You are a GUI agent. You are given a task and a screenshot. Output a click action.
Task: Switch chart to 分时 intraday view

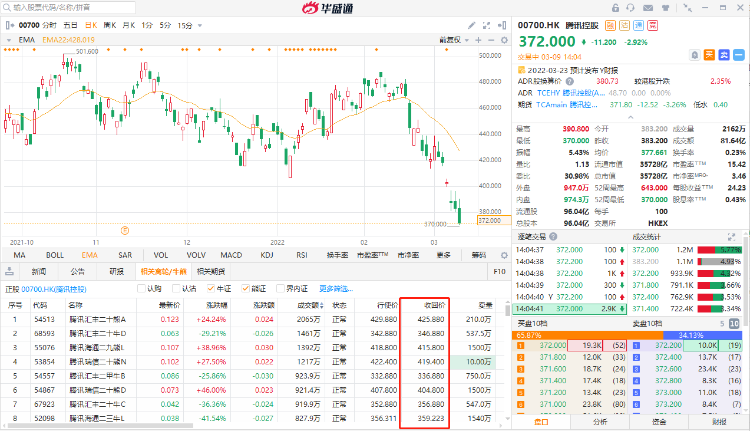49,25
